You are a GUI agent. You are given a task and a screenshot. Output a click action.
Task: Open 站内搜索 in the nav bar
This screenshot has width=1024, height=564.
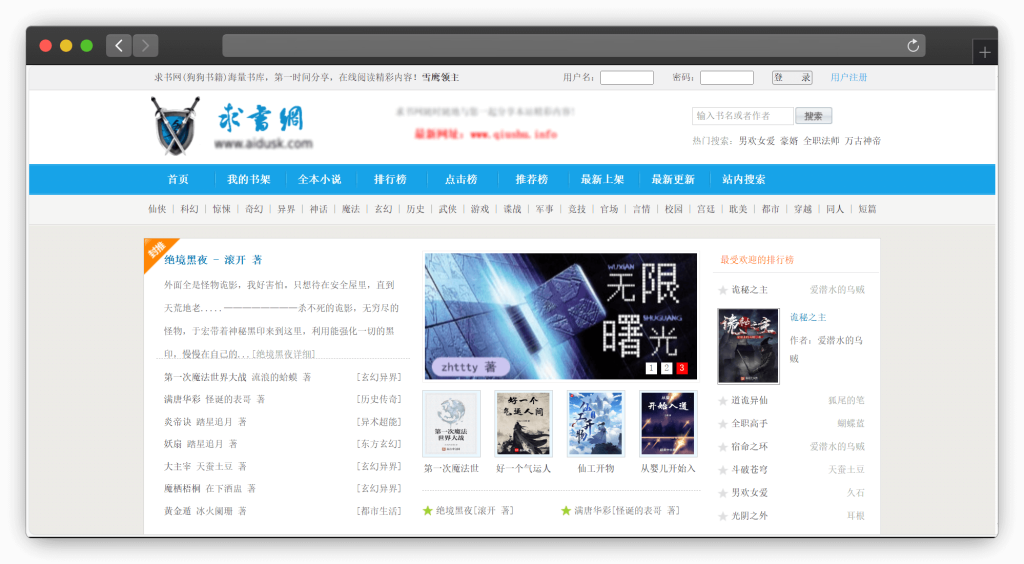(x=744, y=180)
